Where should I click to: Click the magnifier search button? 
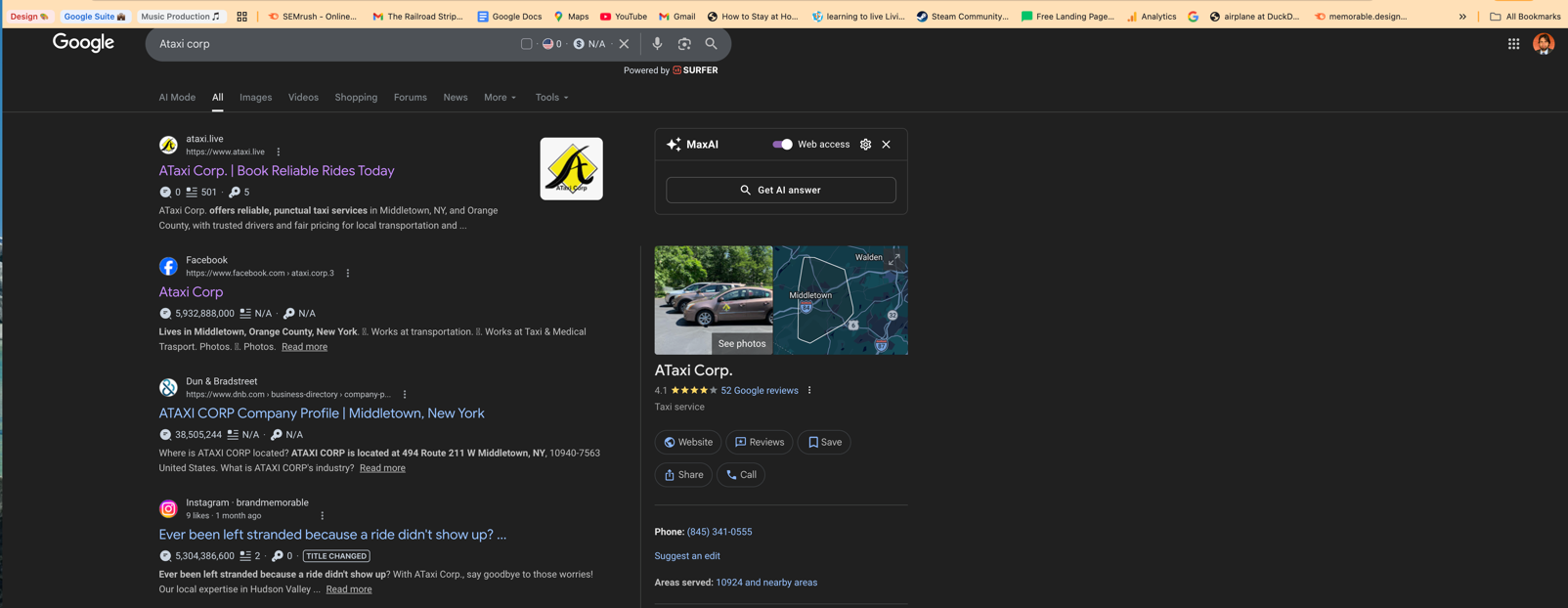(x=712, y=44)
